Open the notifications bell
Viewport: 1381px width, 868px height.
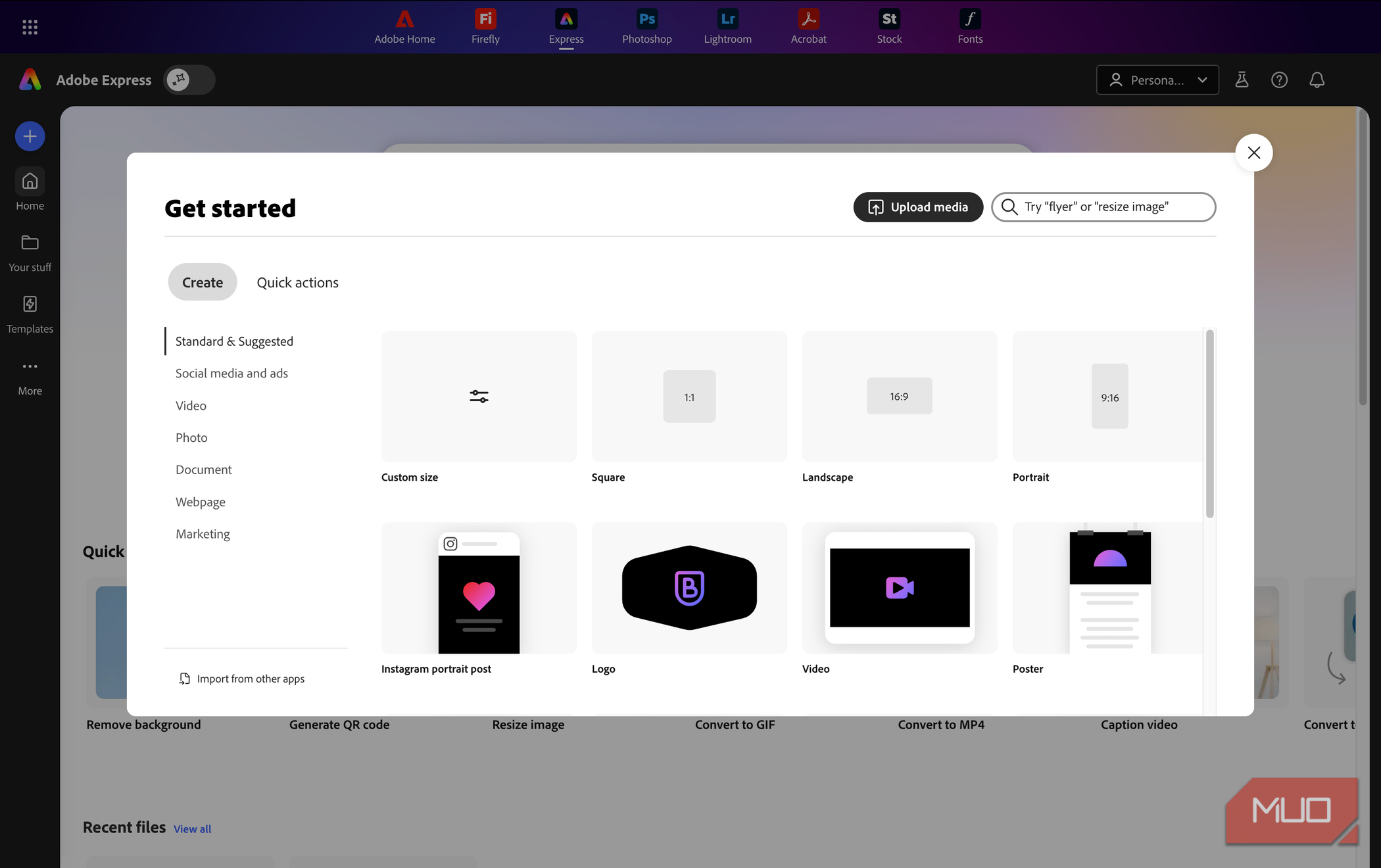(1317, 80)
